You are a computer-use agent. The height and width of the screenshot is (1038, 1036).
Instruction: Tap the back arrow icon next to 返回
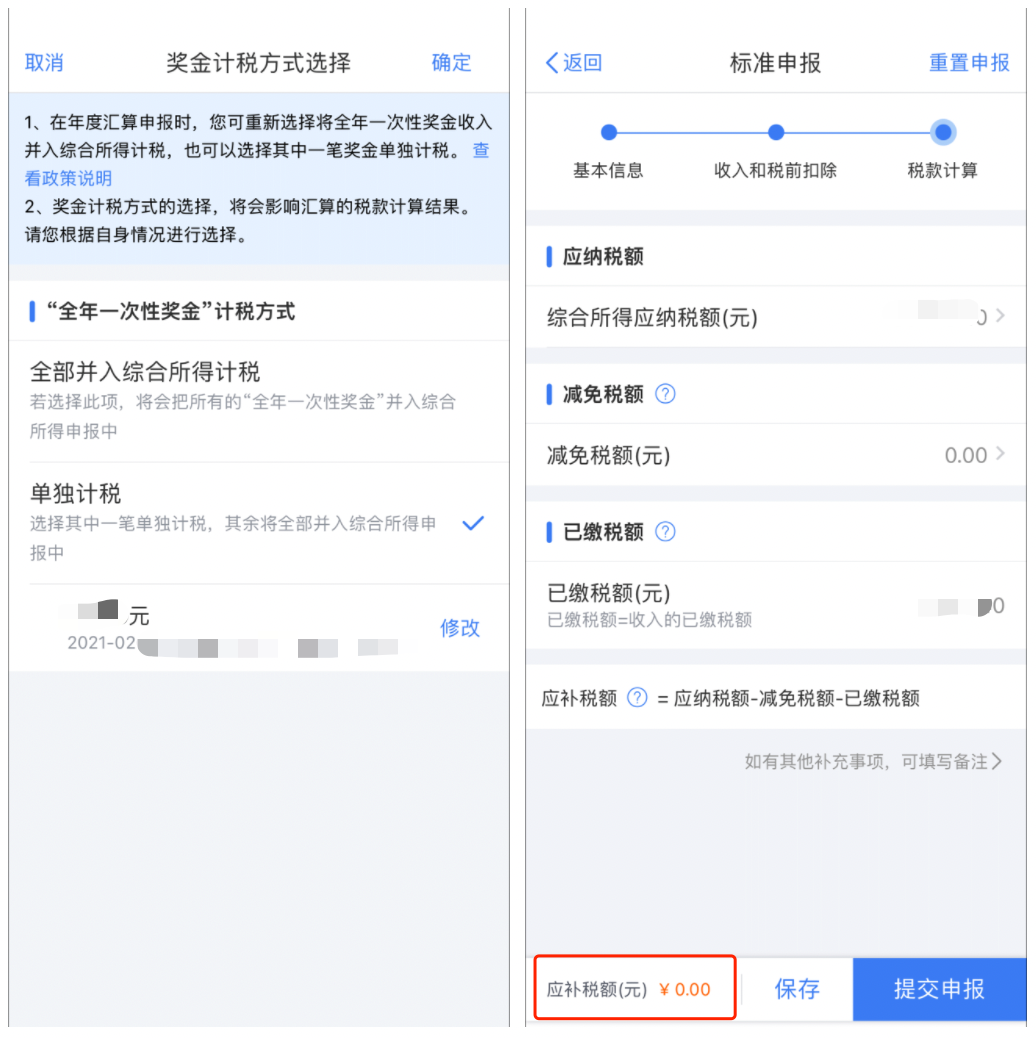[x=552, y=63]
